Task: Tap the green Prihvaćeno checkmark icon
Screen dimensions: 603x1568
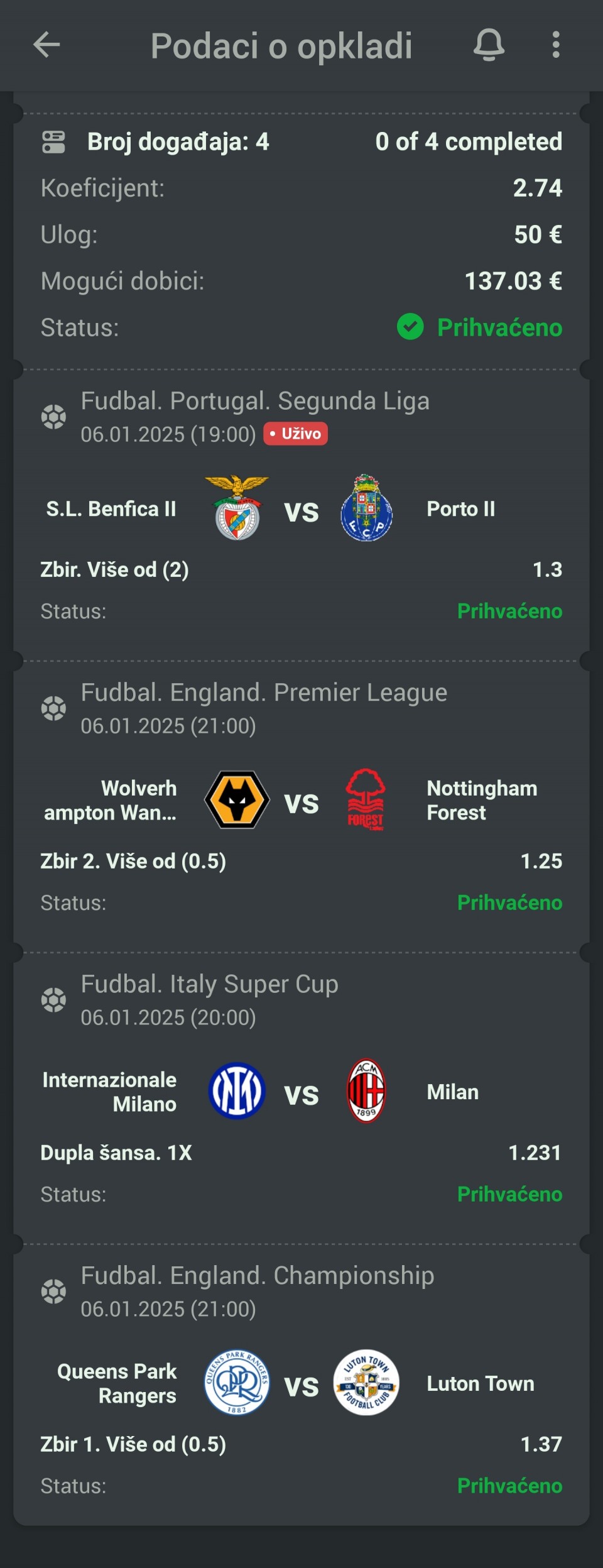Action: coord(410,327)
